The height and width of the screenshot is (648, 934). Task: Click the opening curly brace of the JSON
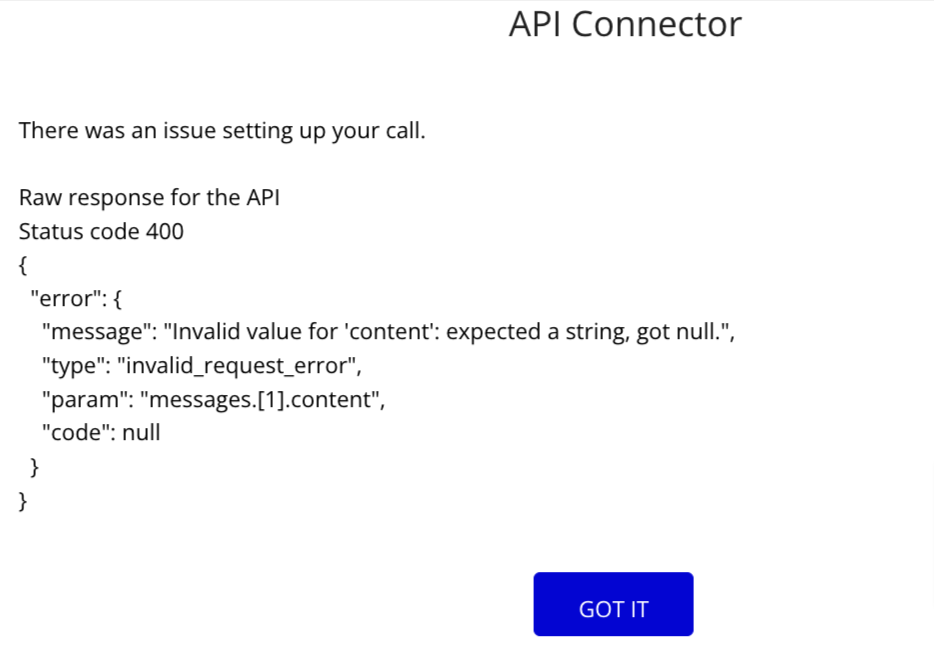coord(23,265)
